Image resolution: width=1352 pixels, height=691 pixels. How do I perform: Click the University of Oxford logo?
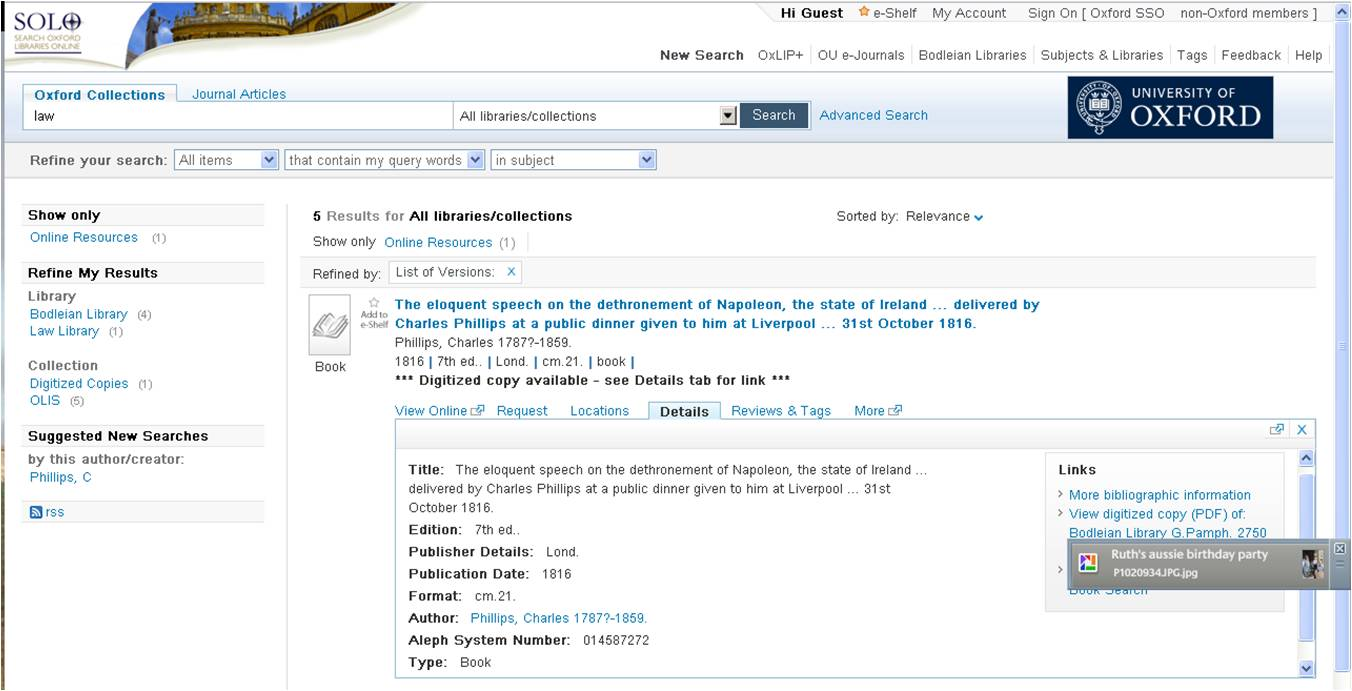pos(1170,108)
